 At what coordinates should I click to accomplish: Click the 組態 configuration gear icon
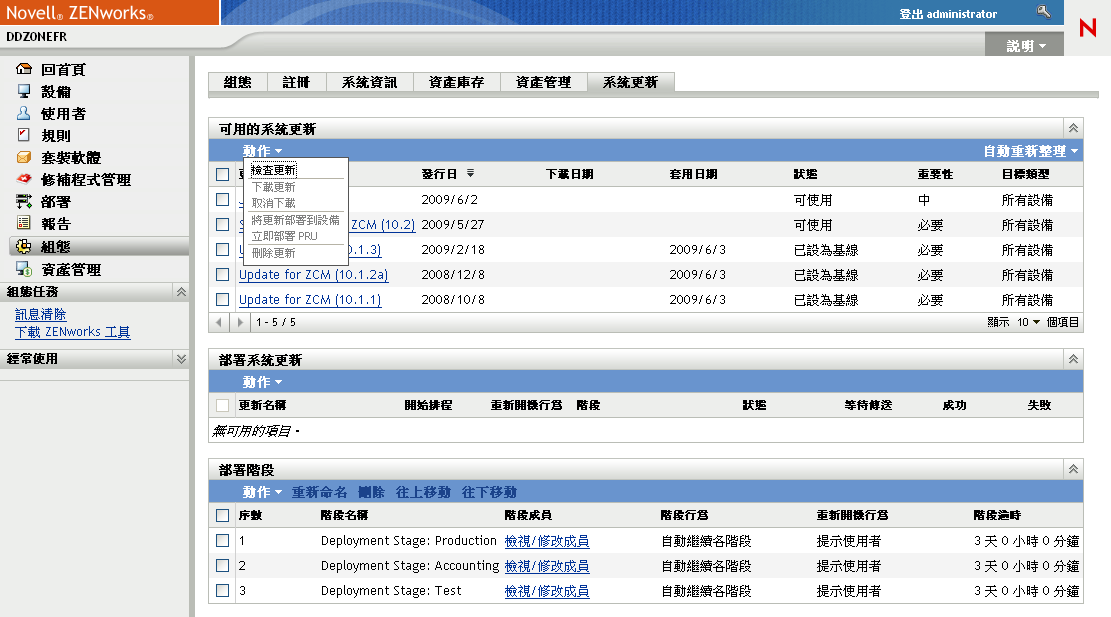pos(24,247)
